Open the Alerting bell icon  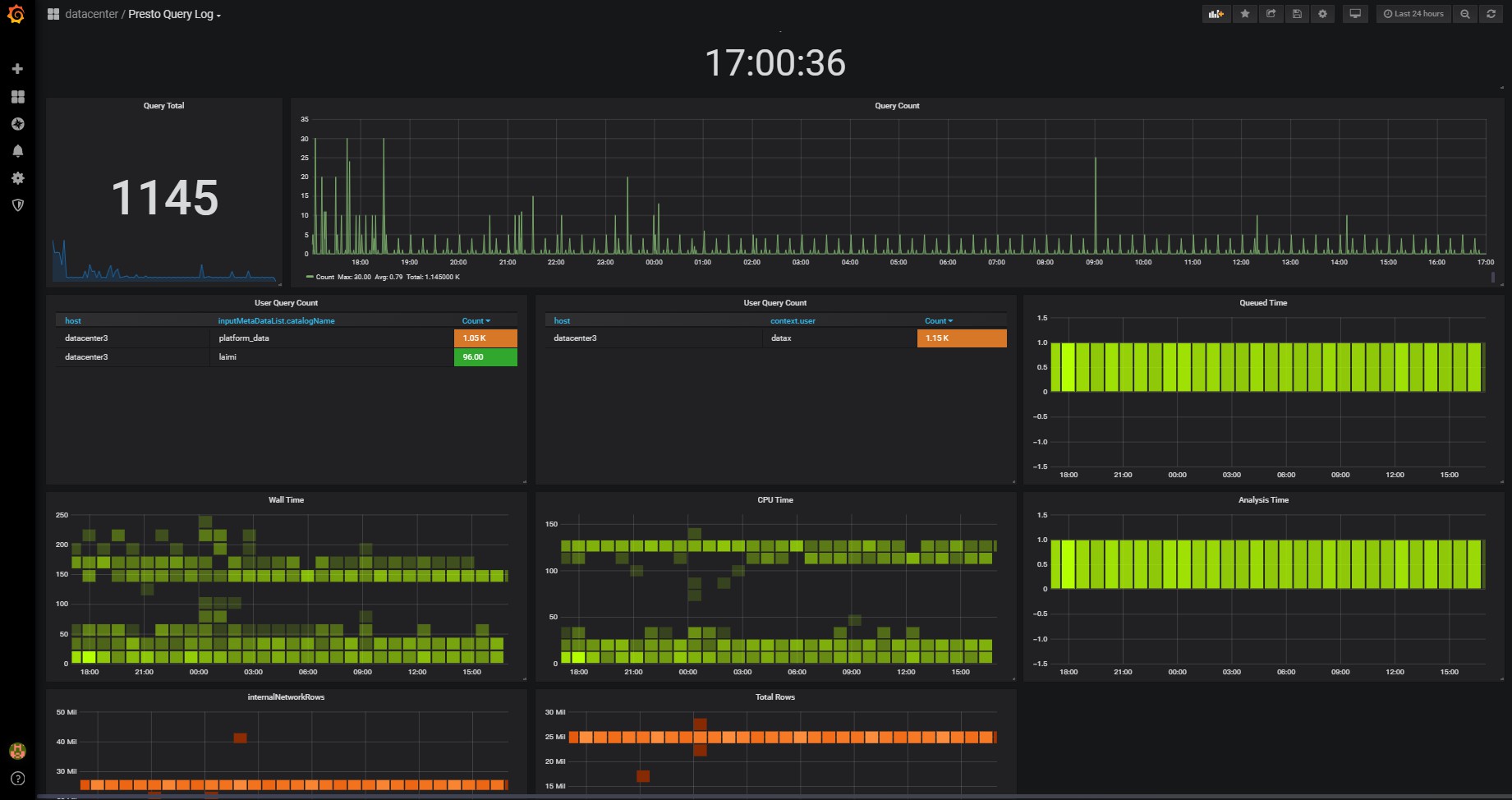coord(17,151)
